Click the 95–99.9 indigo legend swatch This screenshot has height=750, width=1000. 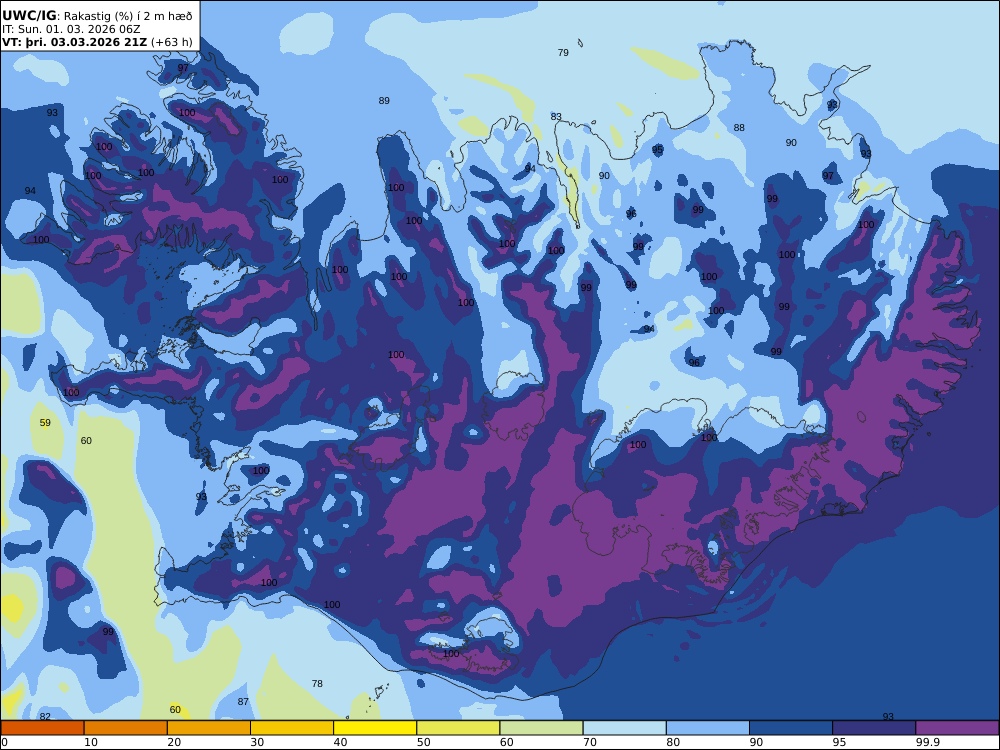coord(874,728)
